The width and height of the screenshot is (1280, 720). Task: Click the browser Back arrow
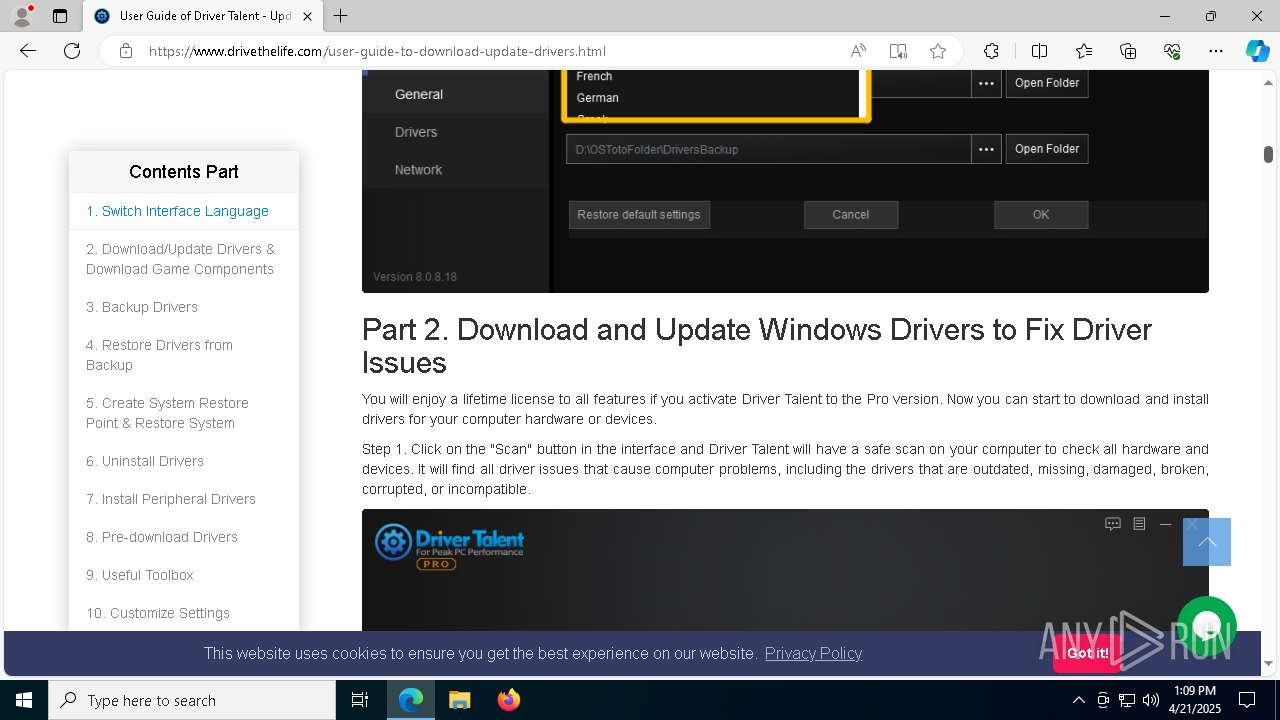[28, 51]
